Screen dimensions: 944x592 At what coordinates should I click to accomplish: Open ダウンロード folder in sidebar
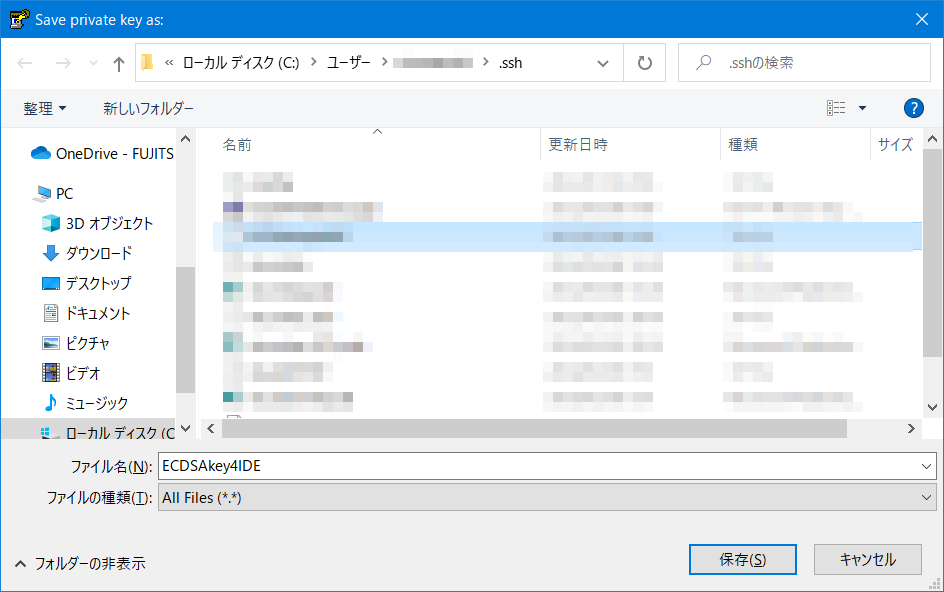(98, 253)
